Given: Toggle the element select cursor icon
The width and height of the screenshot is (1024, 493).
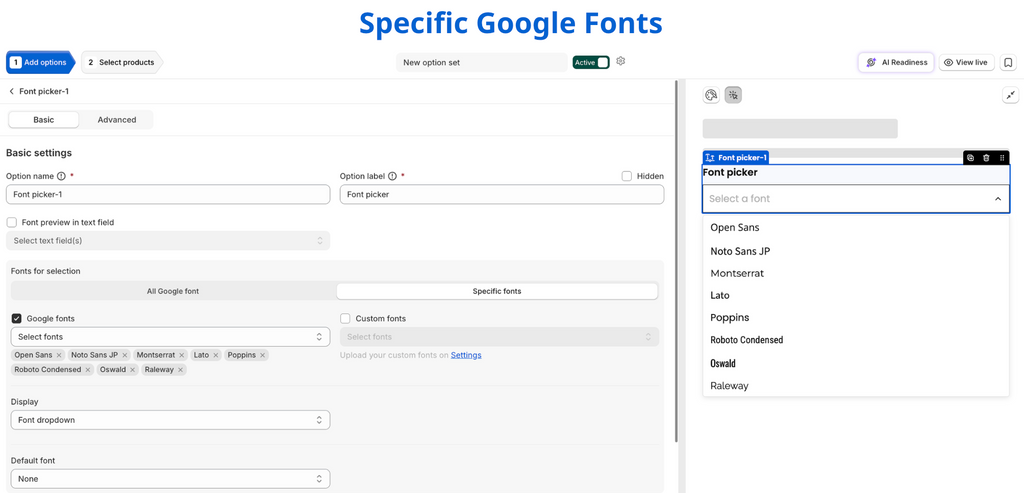Looking at the screenshot, I should [733, 95].
